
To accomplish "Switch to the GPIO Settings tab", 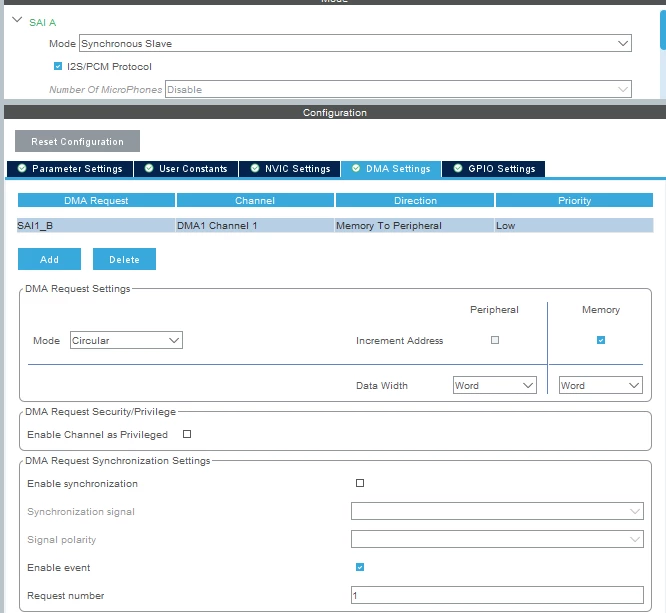I will pos(494,169).
